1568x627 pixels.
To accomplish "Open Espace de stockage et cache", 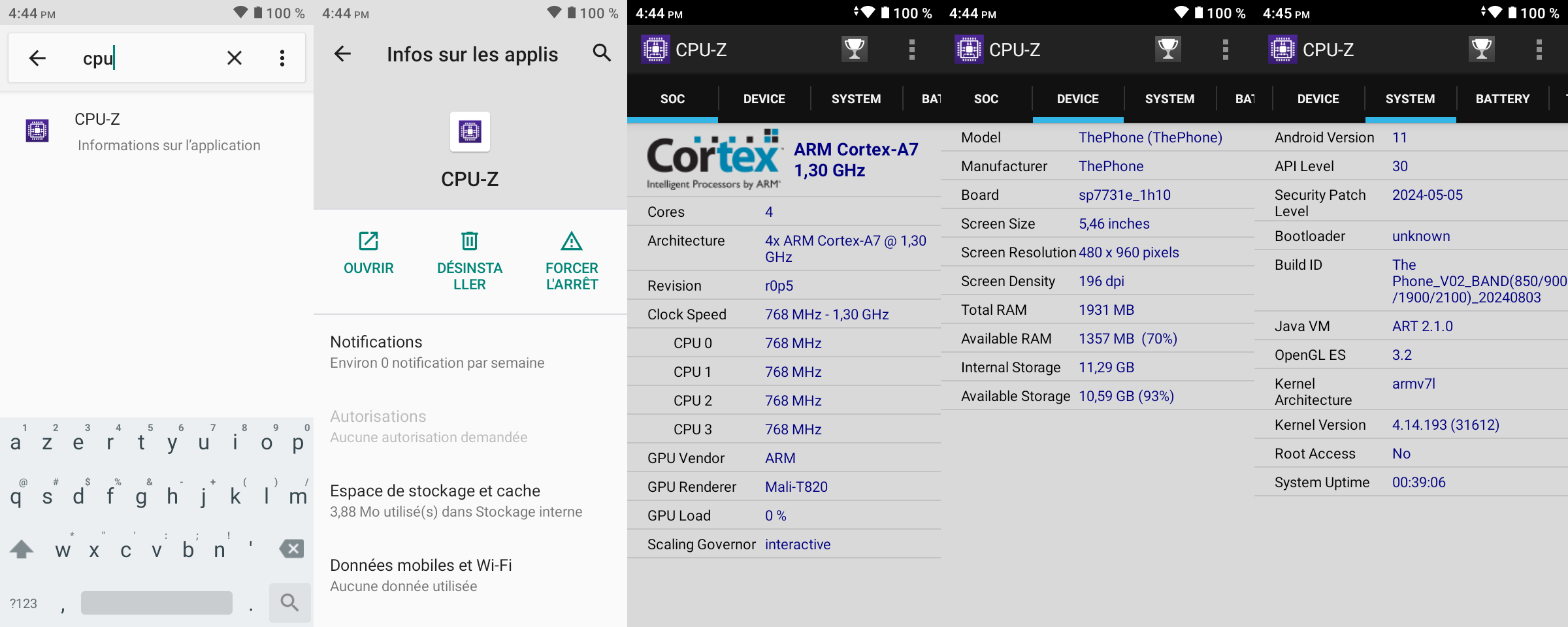I will point(470,501).
